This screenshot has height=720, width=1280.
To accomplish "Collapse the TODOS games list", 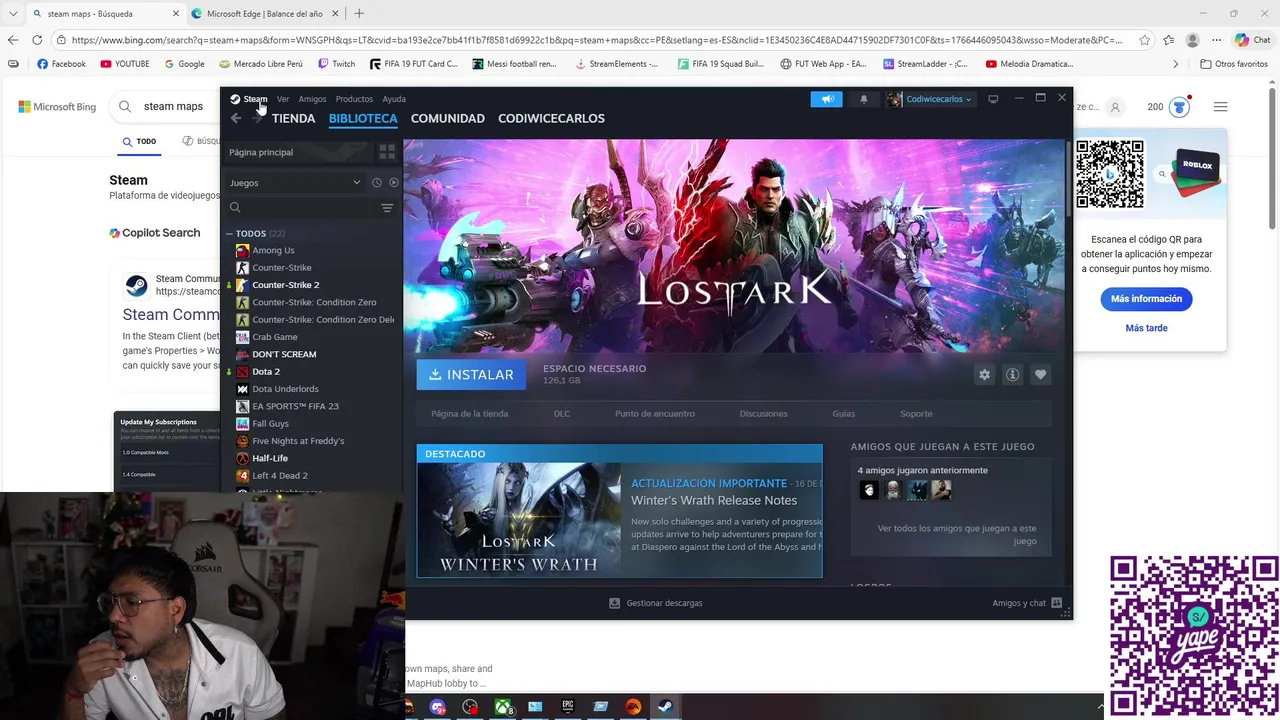I will 229,234.
